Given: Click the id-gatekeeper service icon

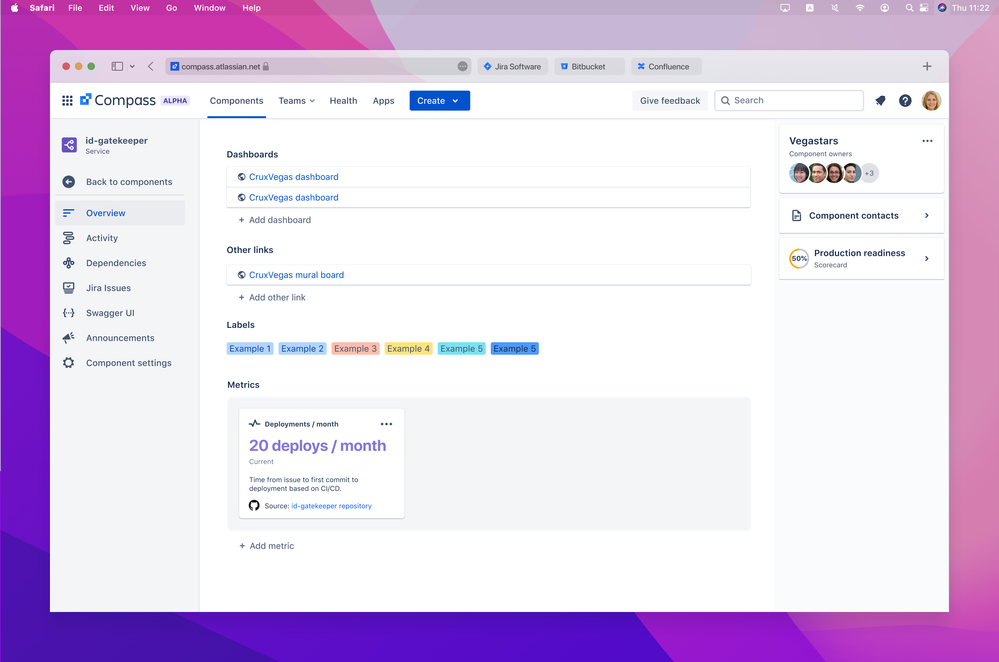Looking at the screenshot, I should click(x=69, y=145).
